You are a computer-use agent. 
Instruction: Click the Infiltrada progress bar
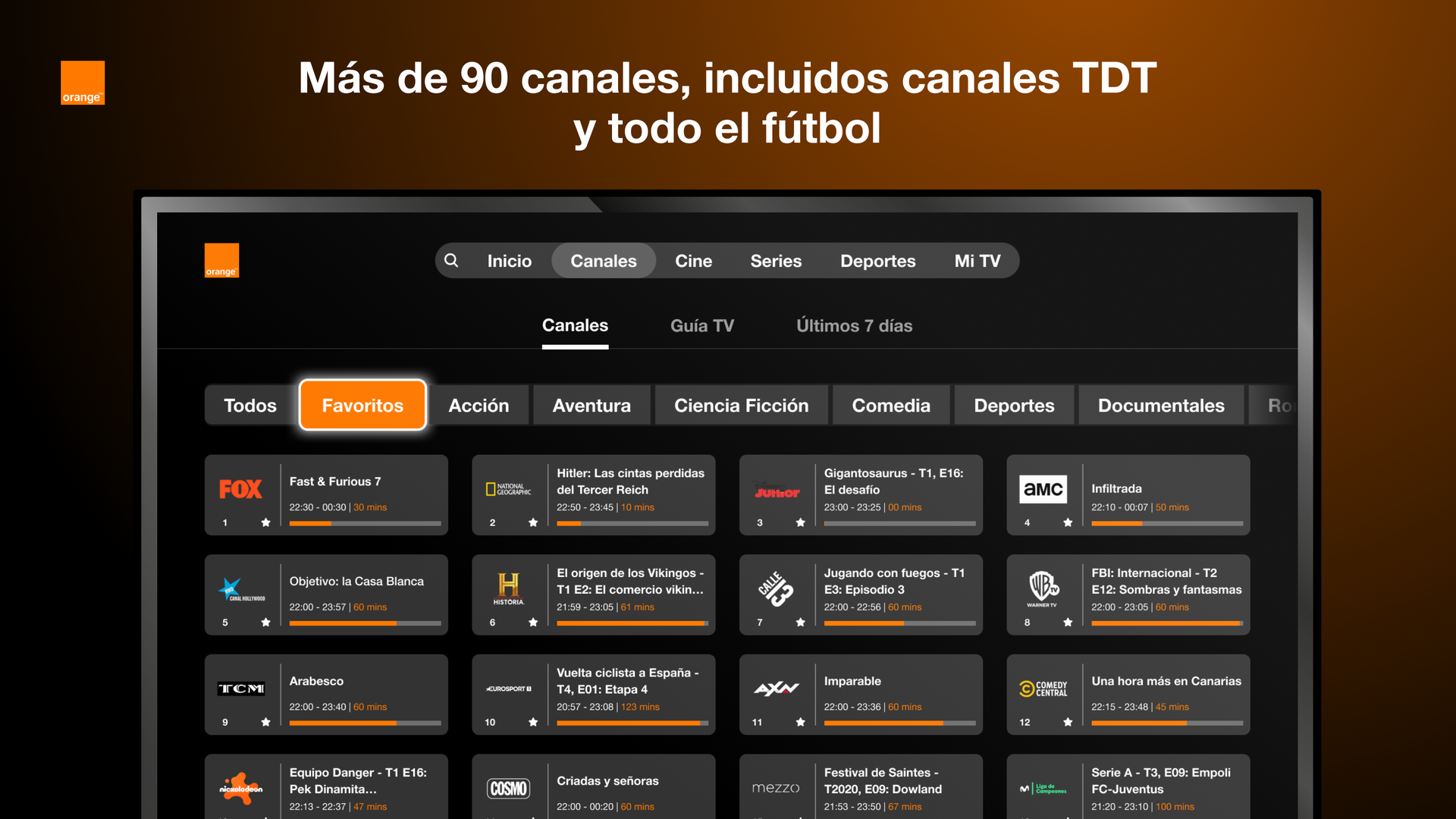pyautogui.click(x=1167, y=523)
